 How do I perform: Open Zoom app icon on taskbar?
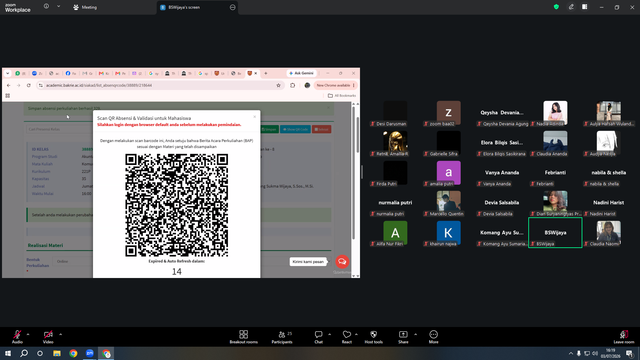tap(89, 353)
